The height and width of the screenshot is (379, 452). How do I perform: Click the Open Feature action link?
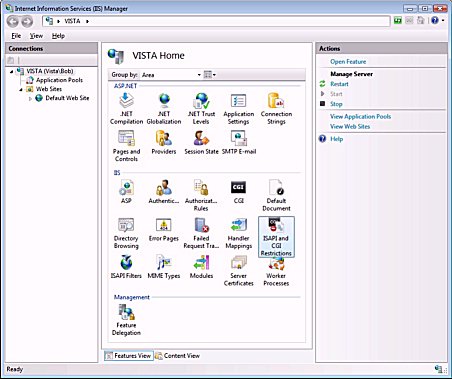click(348, 62)
